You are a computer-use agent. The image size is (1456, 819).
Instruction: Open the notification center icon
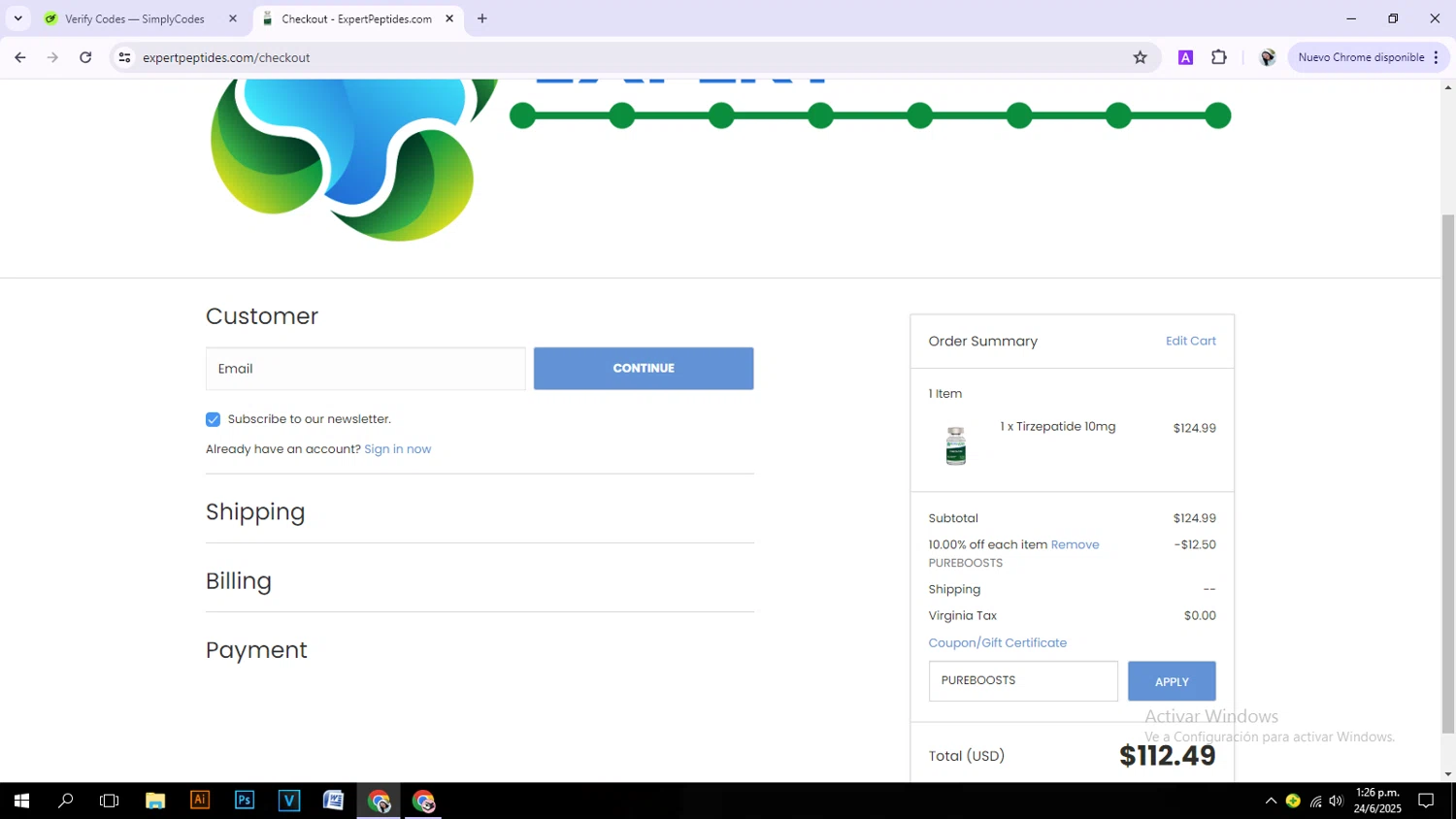[x=1426, y=801]
